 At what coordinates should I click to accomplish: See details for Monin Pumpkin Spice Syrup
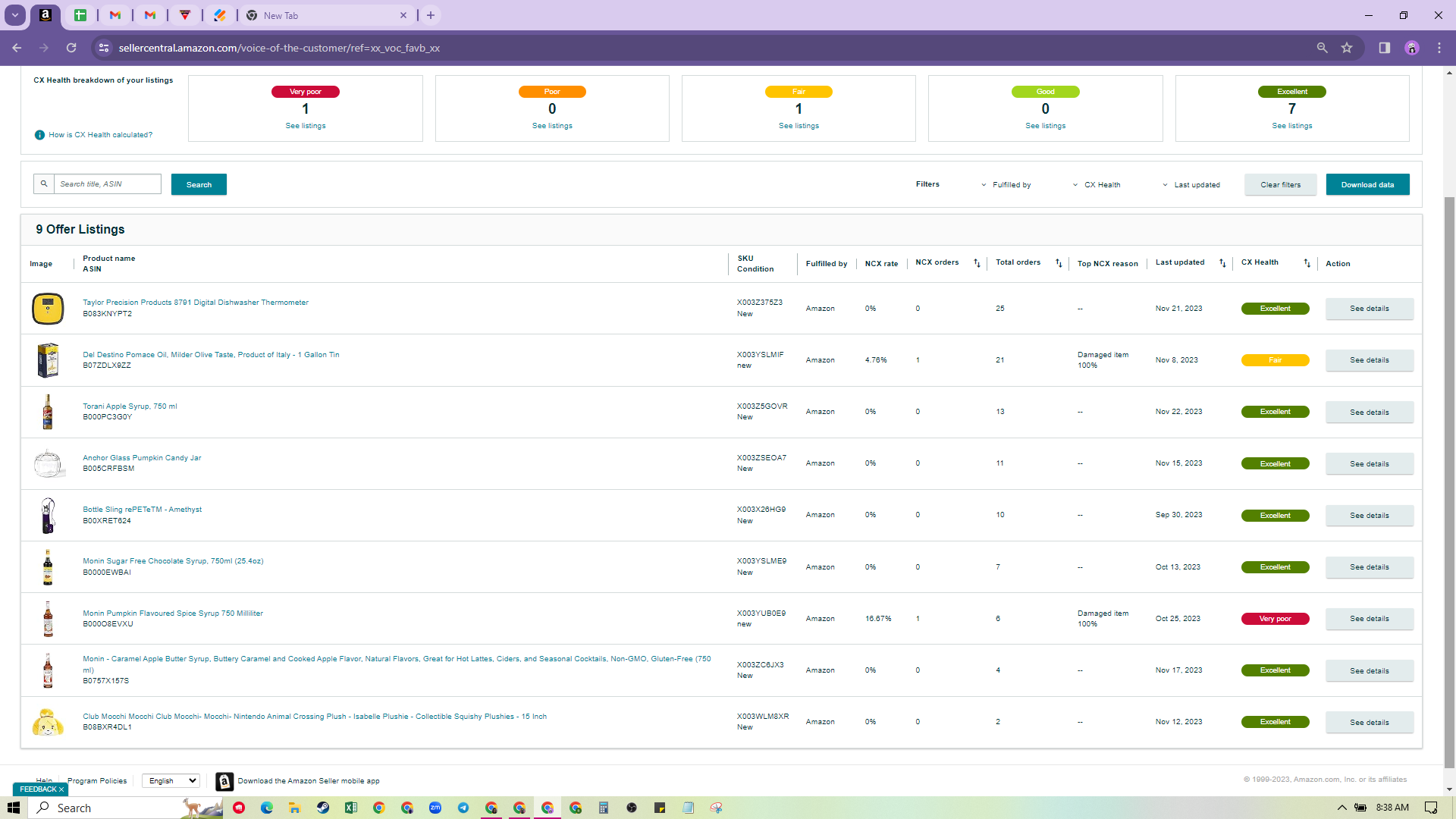[x=1370, y=619]
